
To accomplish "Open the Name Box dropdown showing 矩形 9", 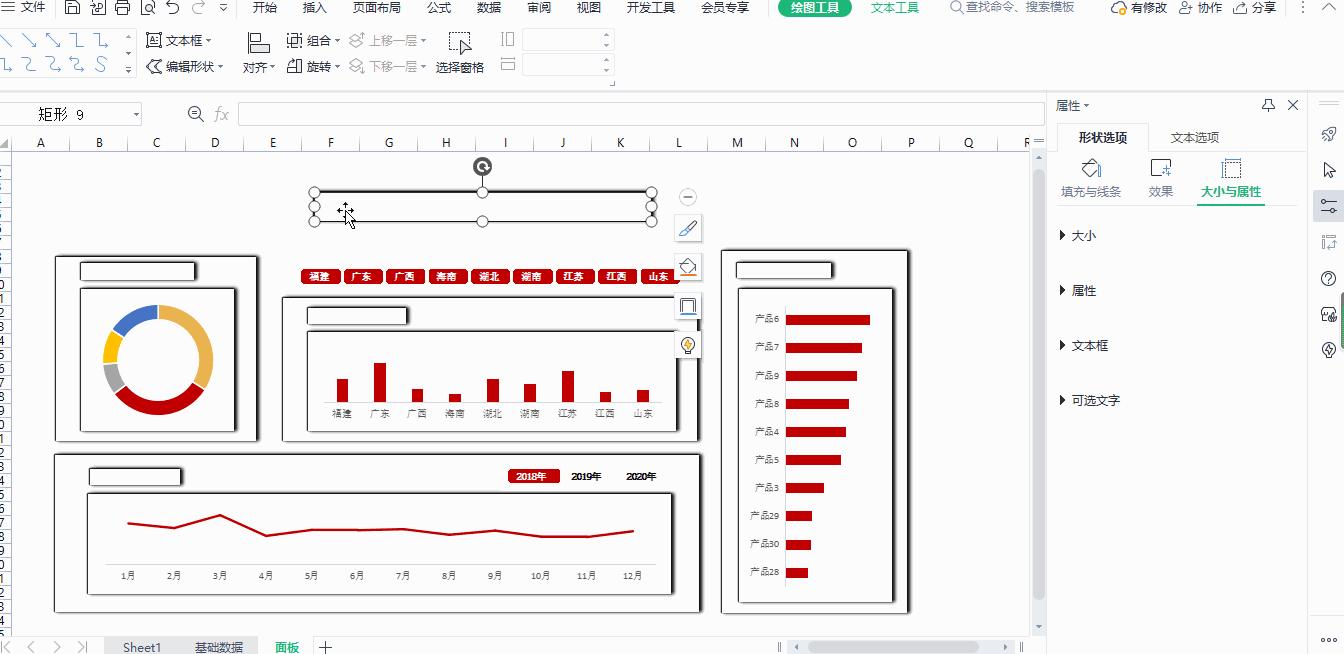I will coord(136,115).
